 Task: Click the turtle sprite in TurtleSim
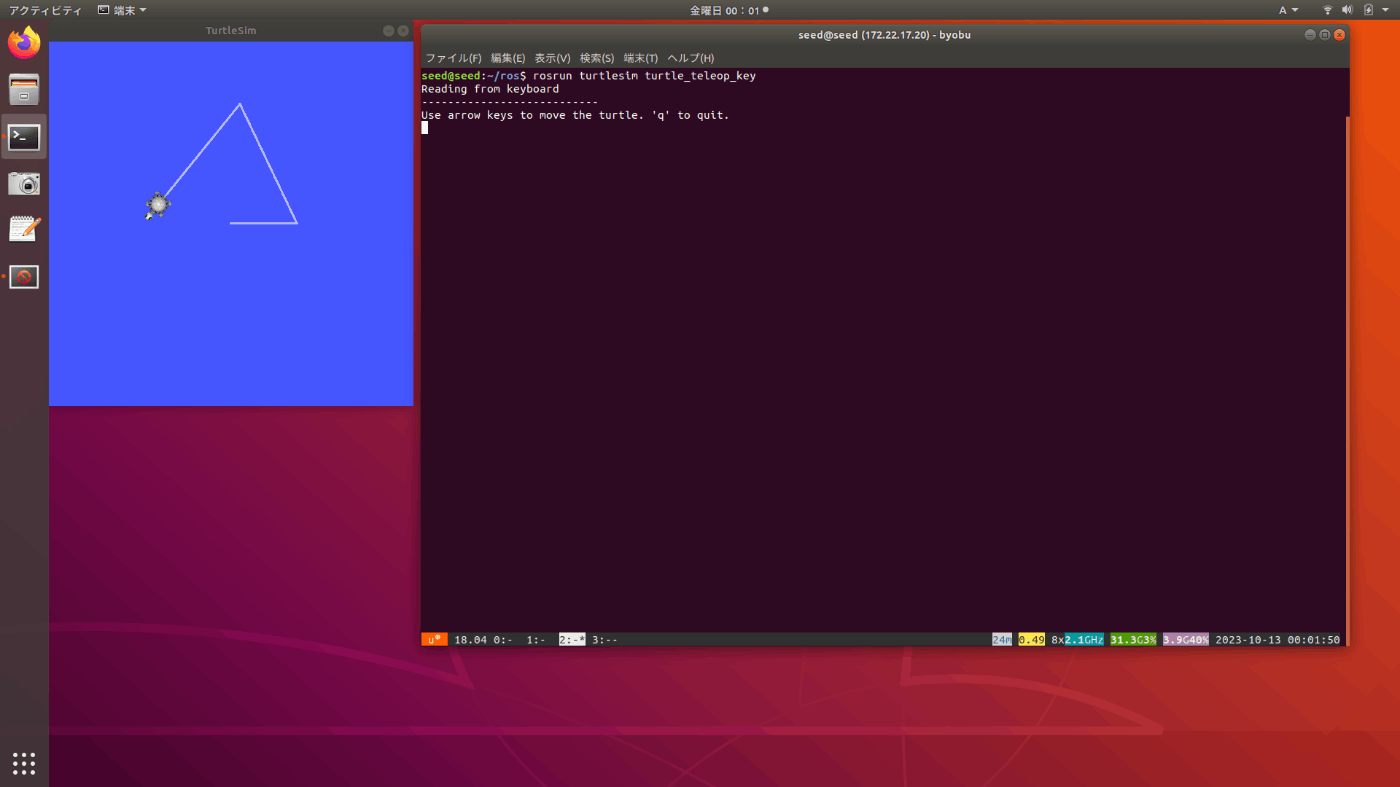157,206
